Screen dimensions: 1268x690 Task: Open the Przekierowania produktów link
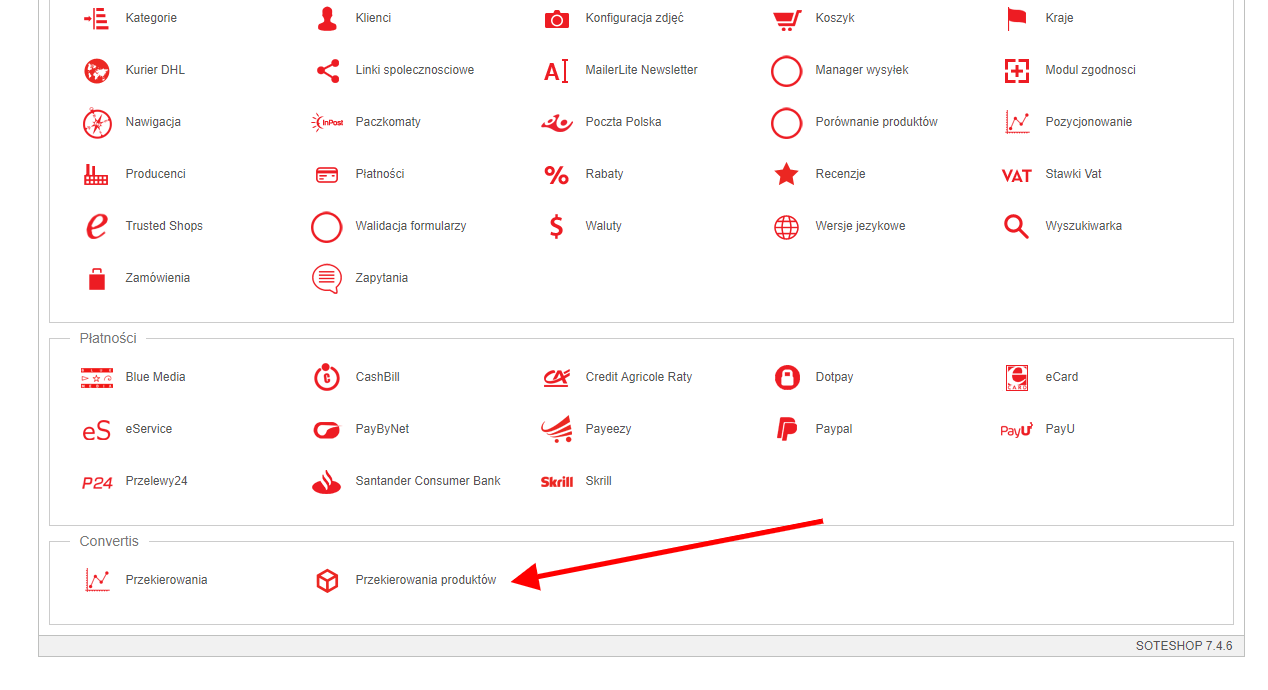click(x=426, y=580)
